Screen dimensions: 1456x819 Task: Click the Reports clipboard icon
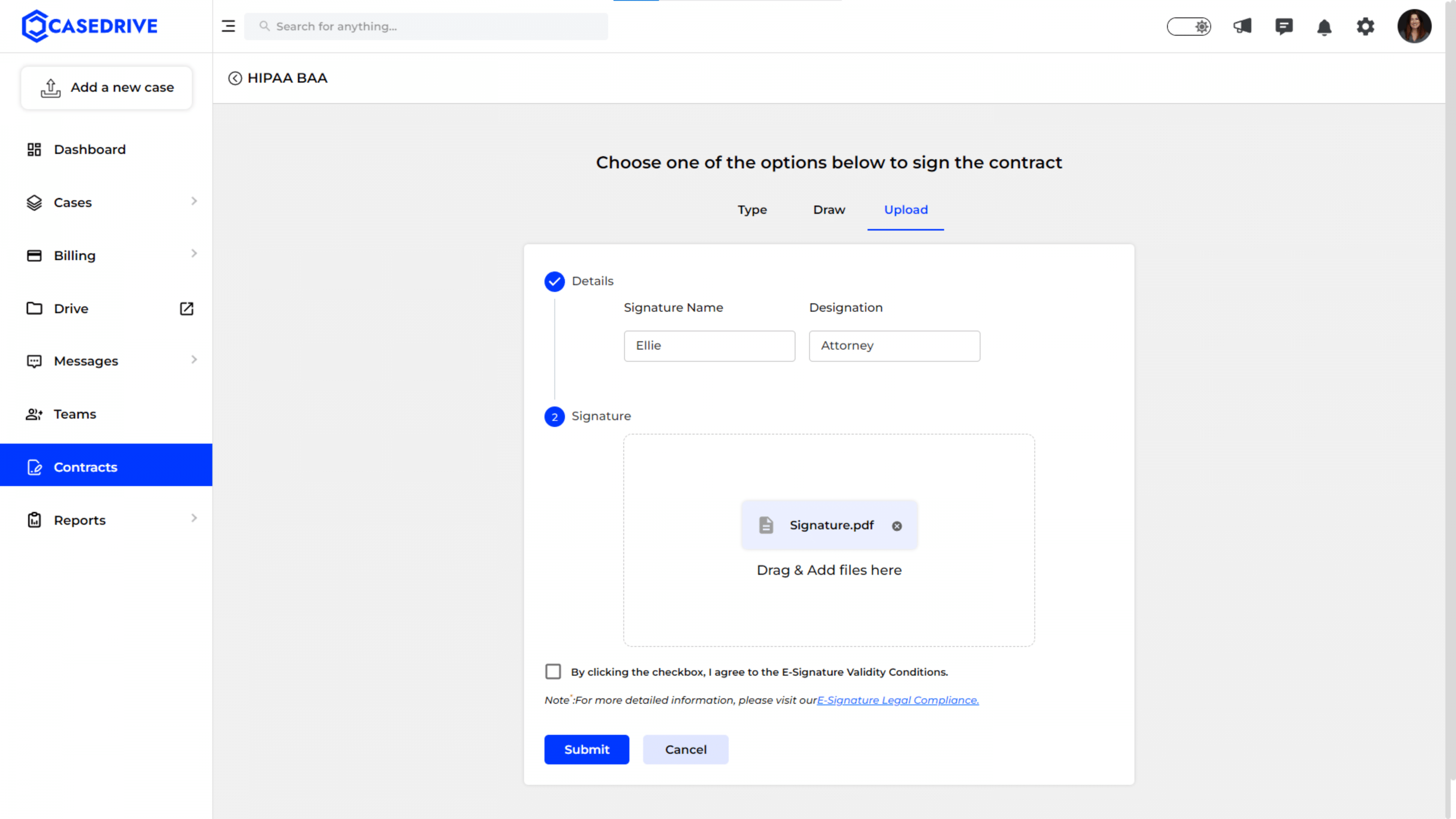point(34,520)
